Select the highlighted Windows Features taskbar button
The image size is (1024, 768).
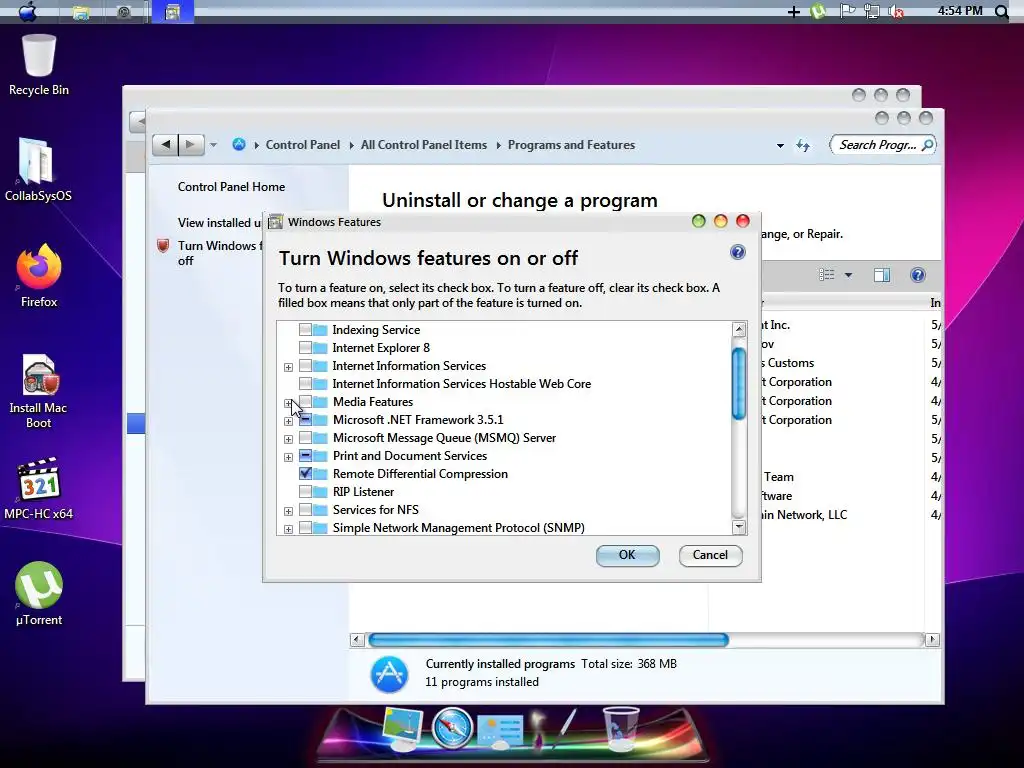pos(172,12)
